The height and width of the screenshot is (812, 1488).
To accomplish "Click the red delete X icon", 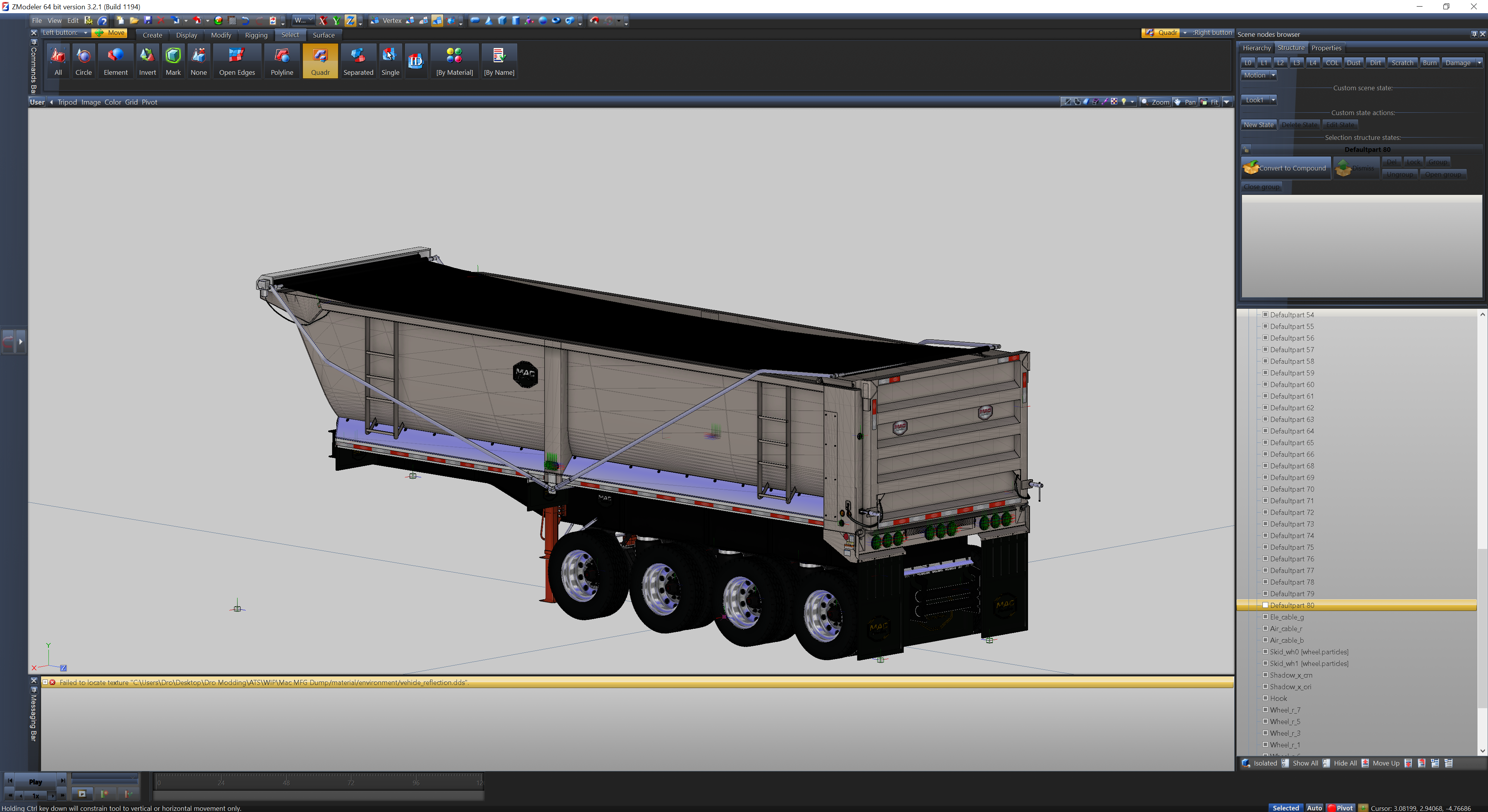I will 161,20.
